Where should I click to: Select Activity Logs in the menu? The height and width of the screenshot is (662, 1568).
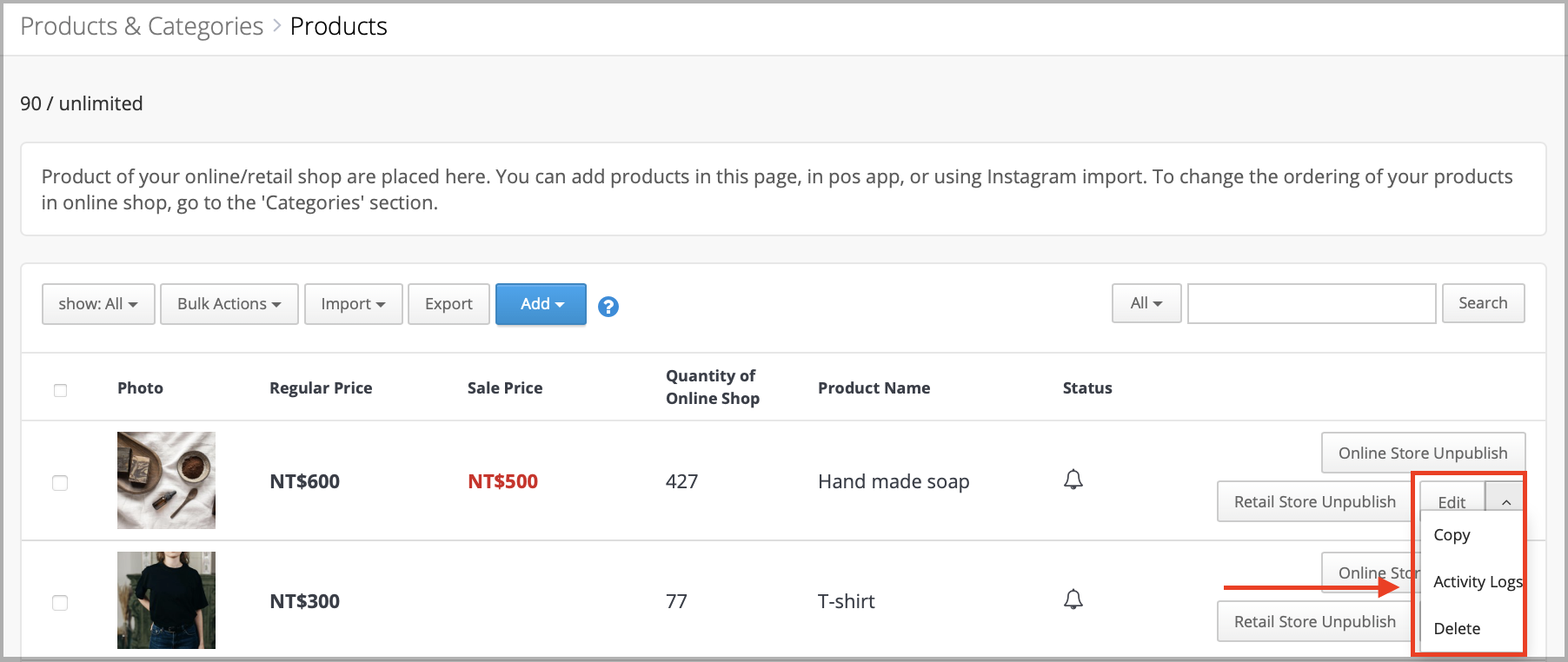(1477, 582)
